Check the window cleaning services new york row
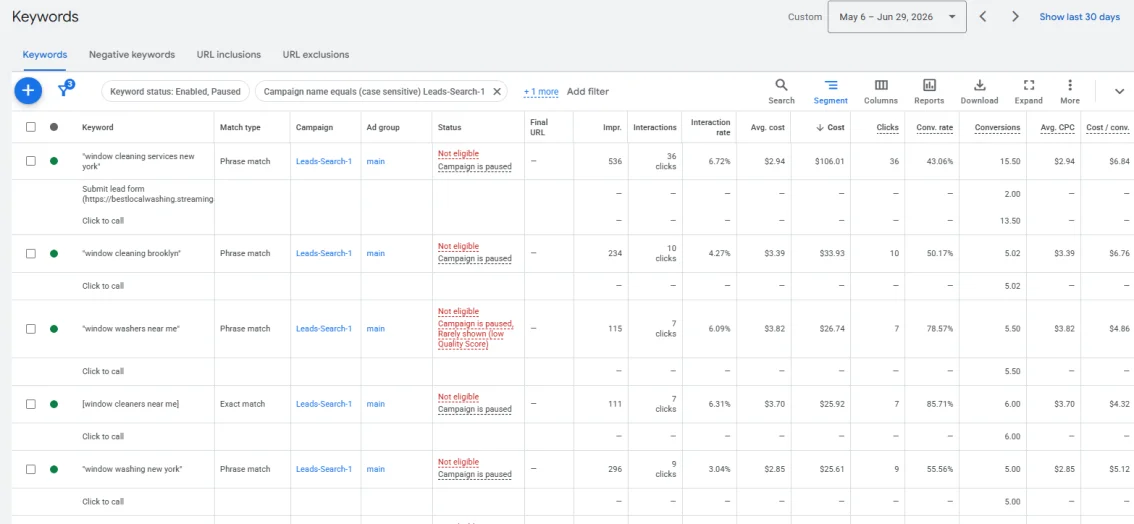 30,161
